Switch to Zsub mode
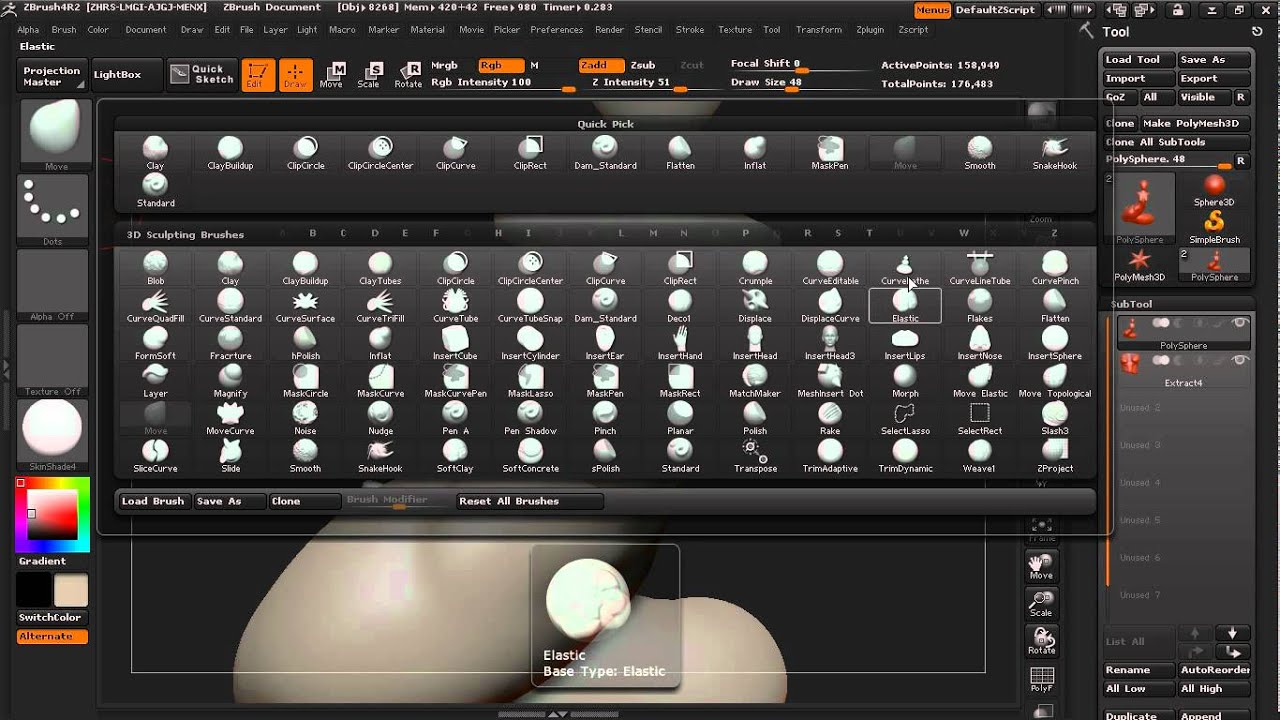The height and width of the screenshot is (720, 1280). [644, 65]
